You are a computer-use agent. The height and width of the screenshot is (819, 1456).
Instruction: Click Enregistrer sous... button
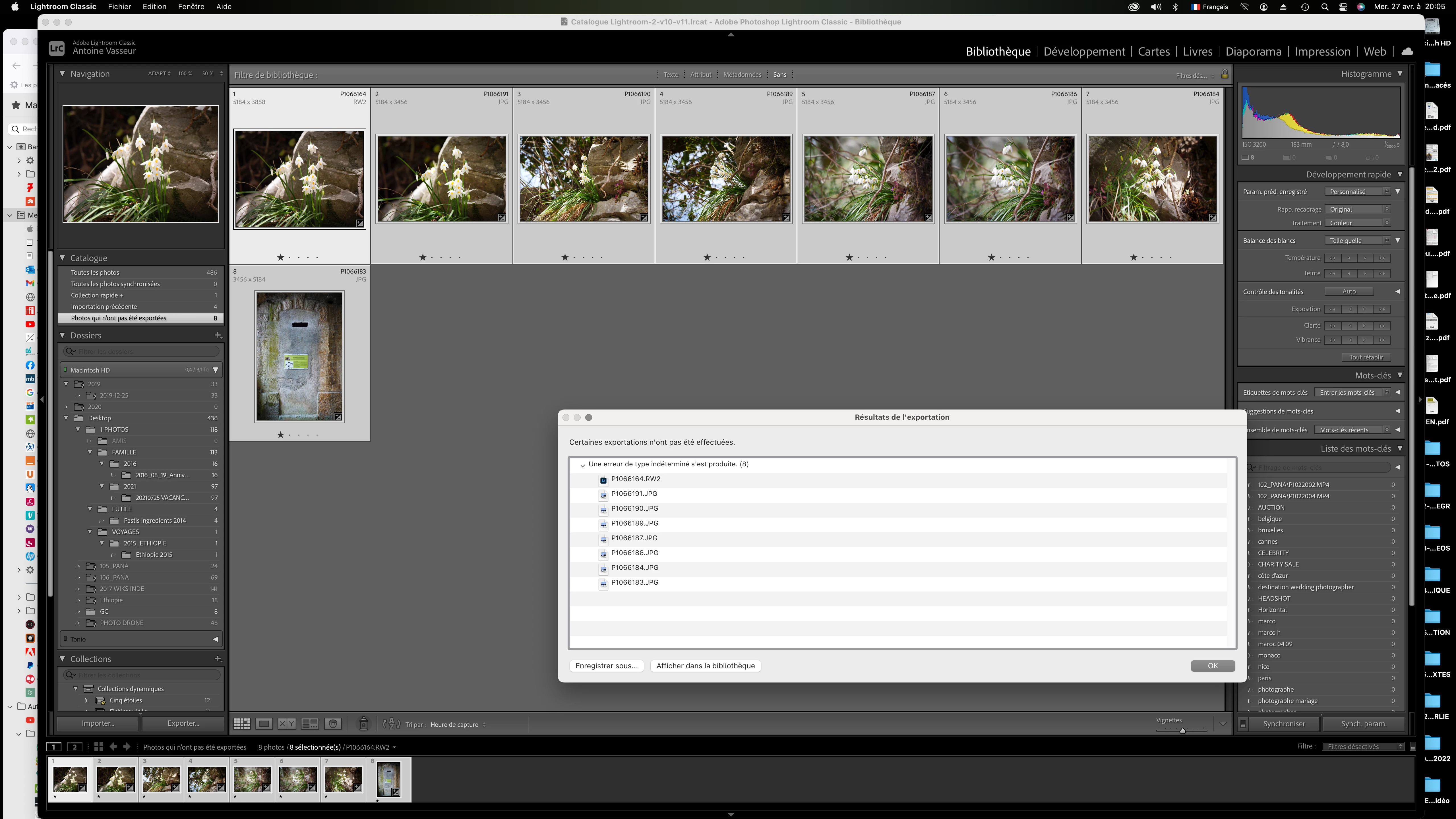607,666
